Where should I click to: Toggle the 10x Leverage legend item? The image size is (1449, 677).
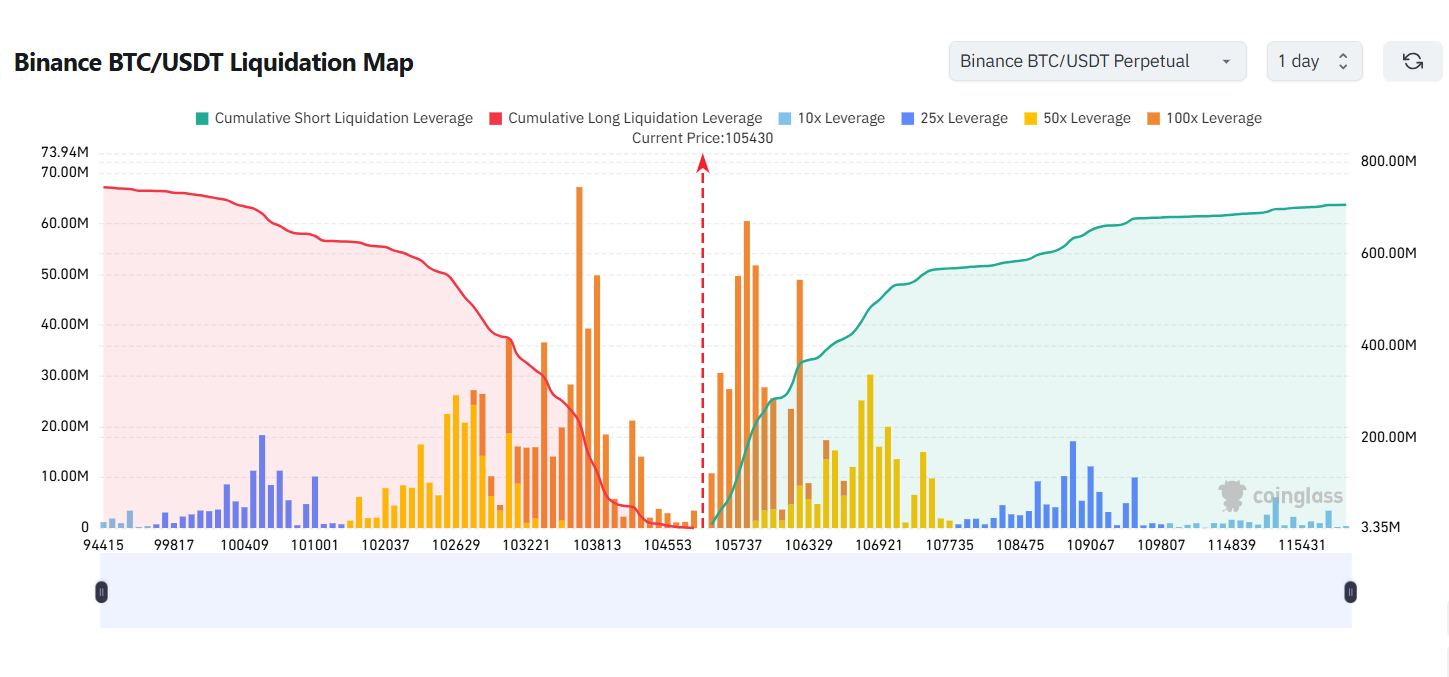tap(831, 118)
